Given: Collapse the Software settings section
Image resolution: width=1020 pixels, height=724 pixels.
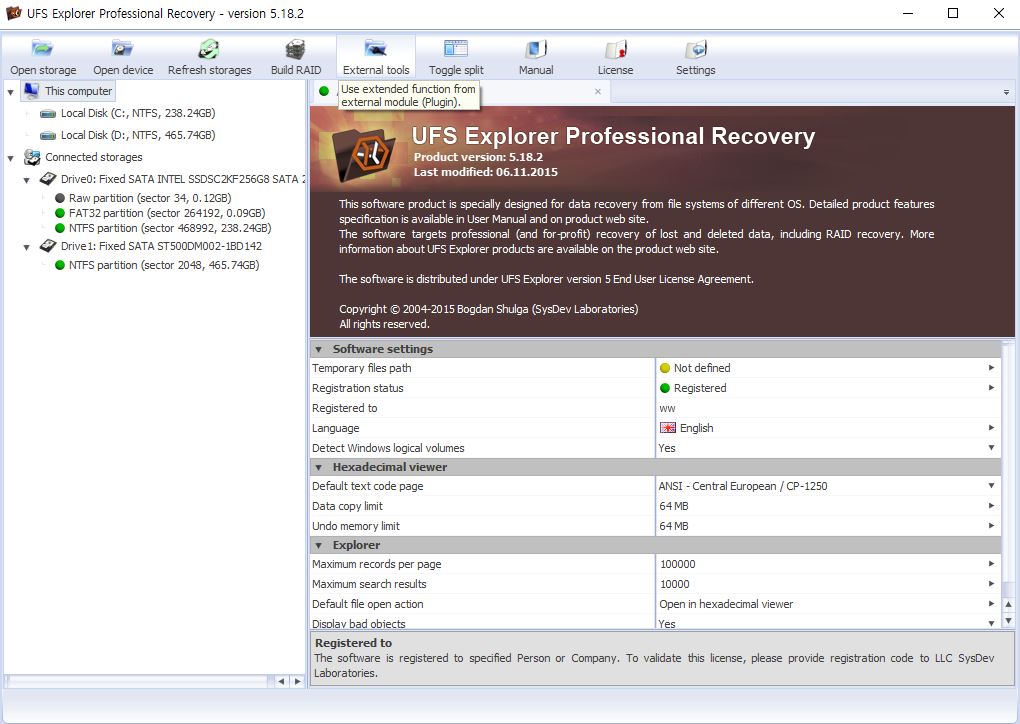Looking at the screenshot, I should [319, 350].
